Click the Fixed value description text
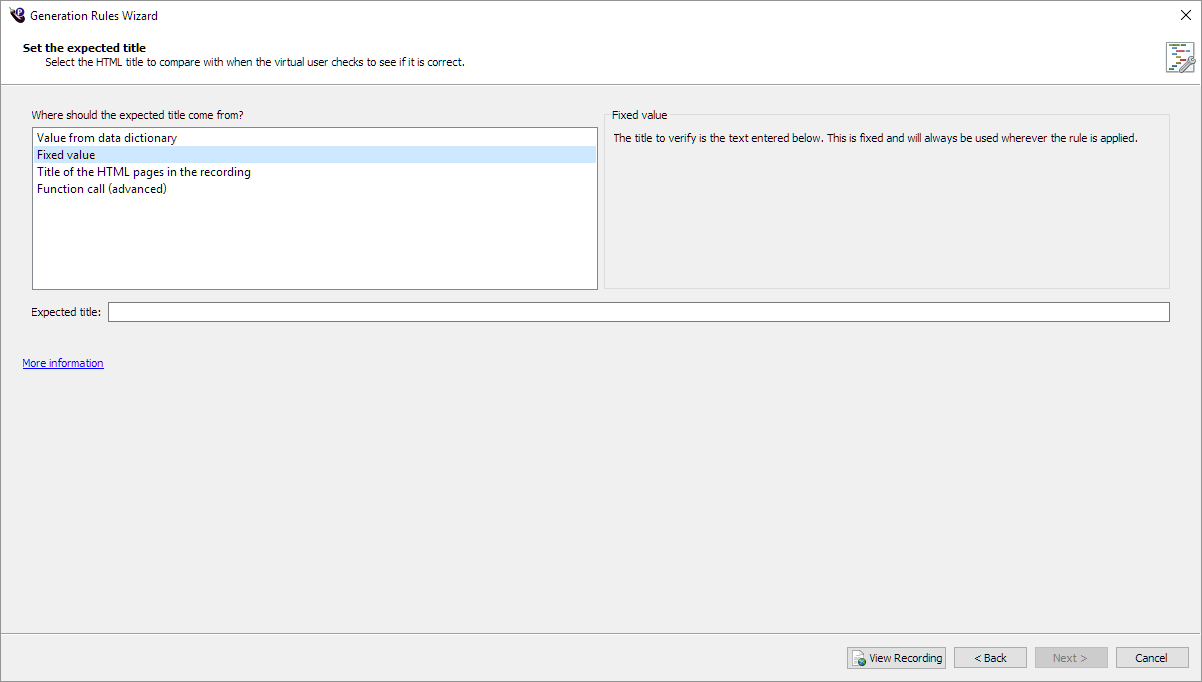This screenshot has width=1202, height=682. pyautogui.click(x=875, y=139)
